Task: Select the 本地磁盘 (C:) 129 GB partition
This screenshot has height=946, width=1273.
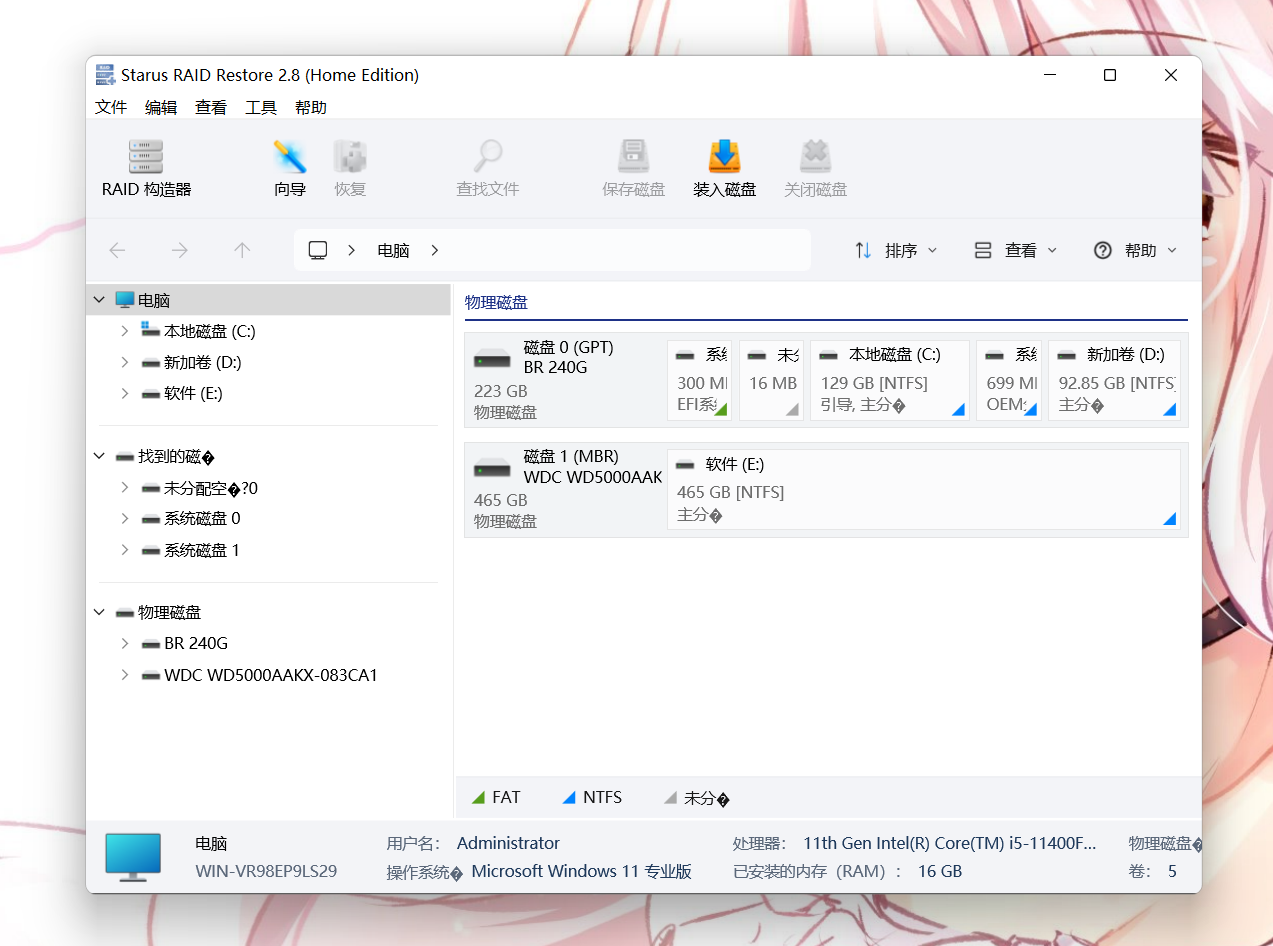Action: click(x=890, y=380)
